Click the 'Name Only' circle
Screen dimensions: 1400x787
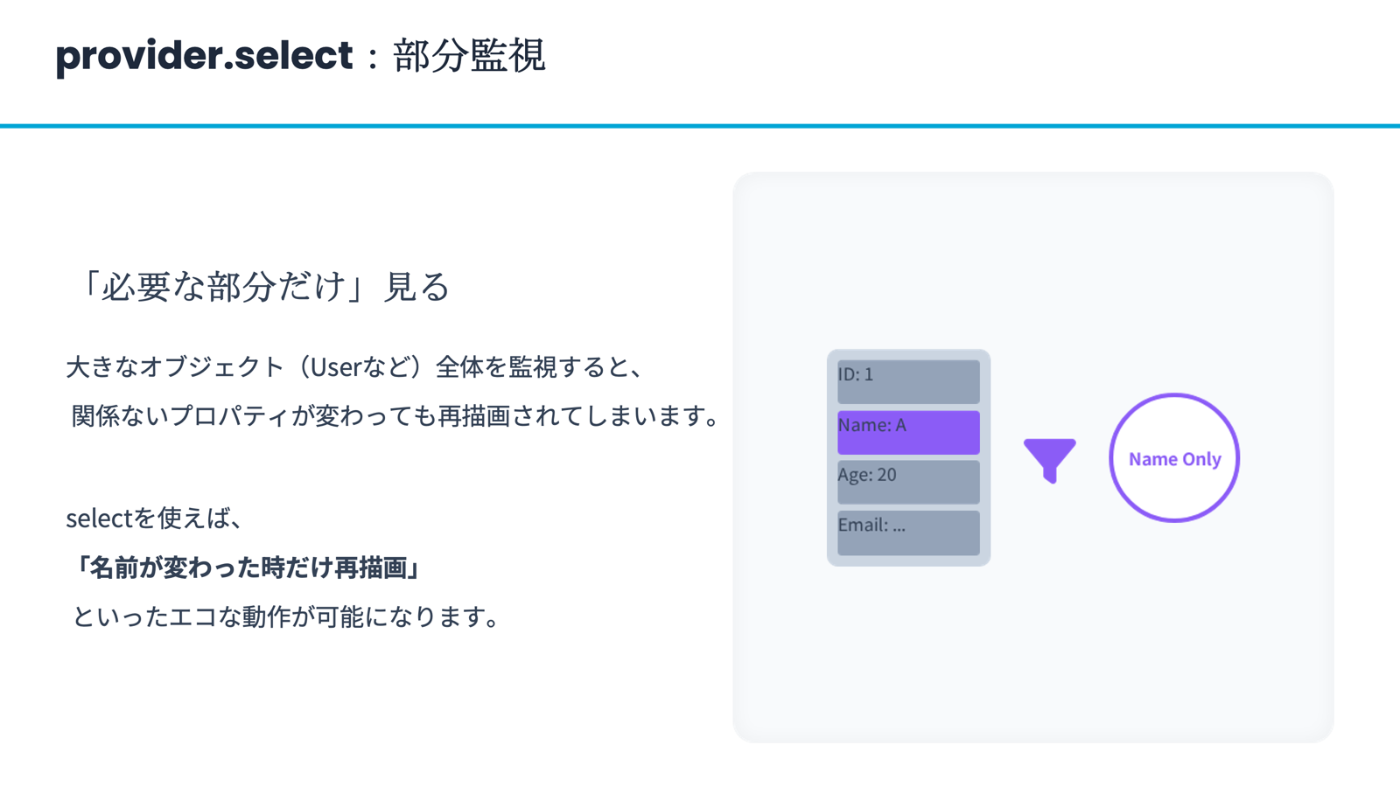(x=1174, y=459)
